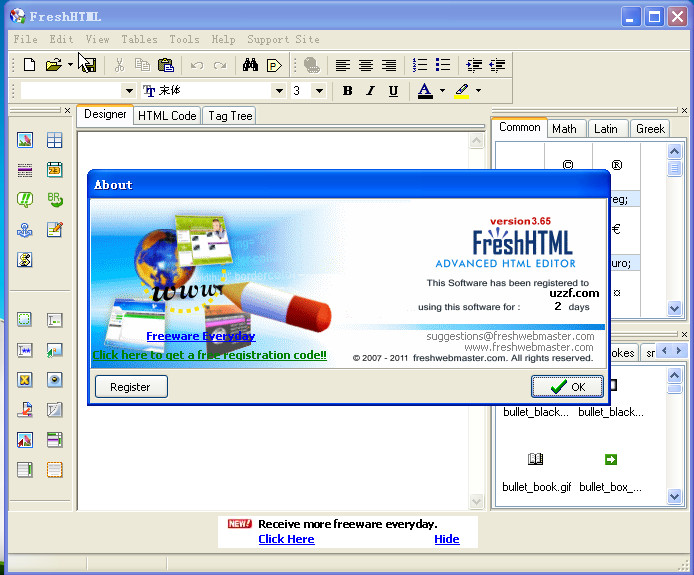
Task: Open the font color dropdown arrow
Action: tap(442, 91)
